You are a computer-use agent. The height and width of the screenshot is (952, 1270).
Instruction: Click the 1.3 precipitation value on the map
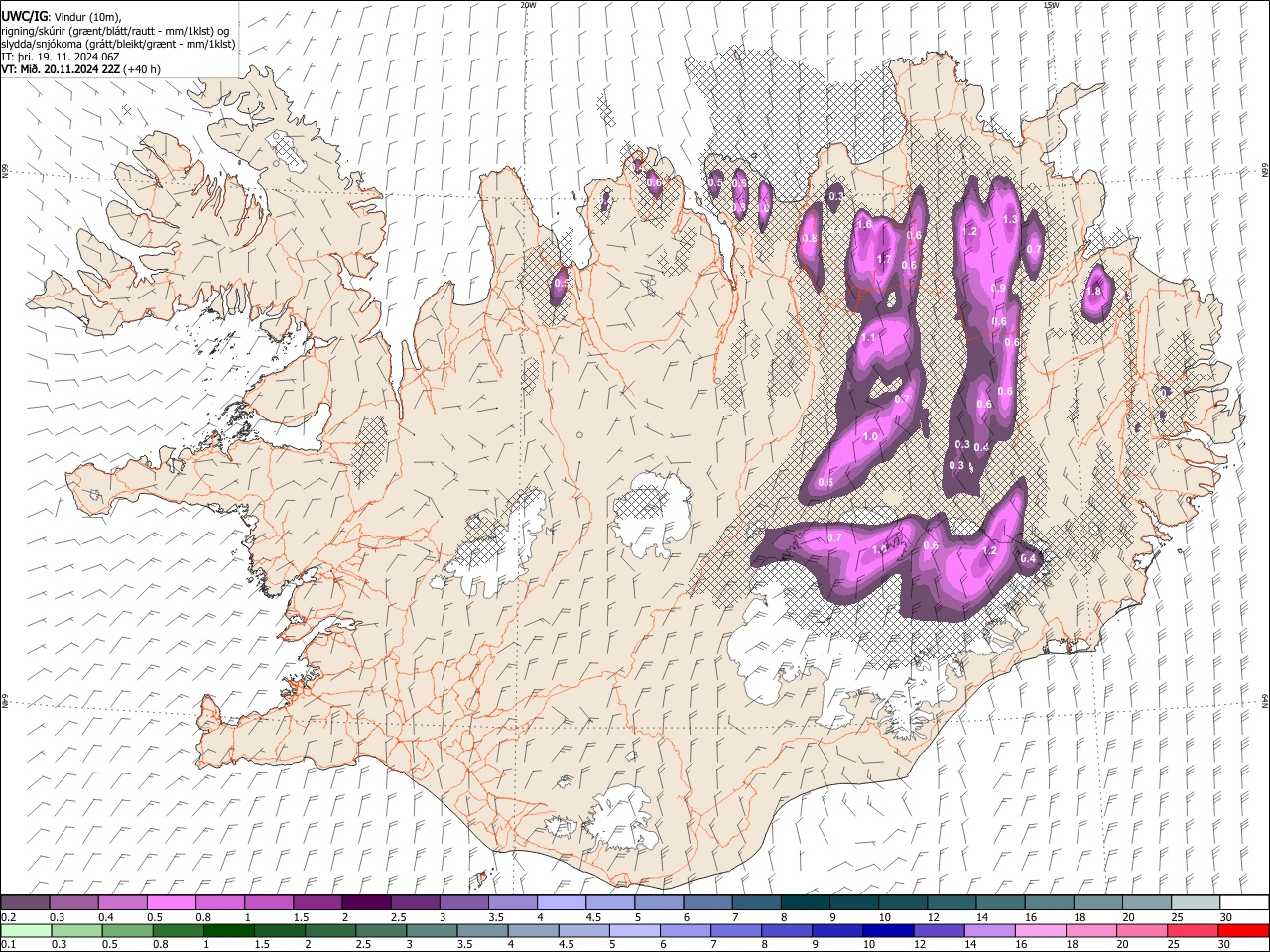pyautogui.click(x=1010, y=220)
